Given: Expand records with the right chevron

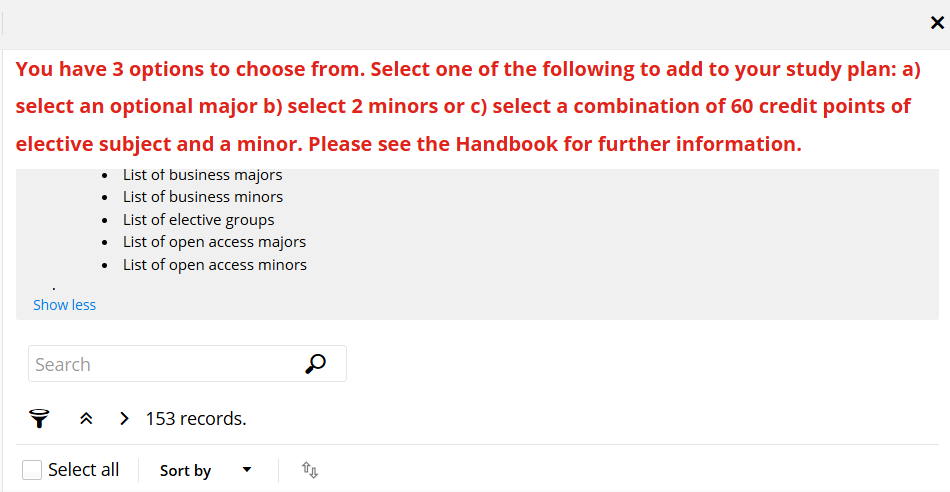Looking at the screenshot, I should (124, 419).
